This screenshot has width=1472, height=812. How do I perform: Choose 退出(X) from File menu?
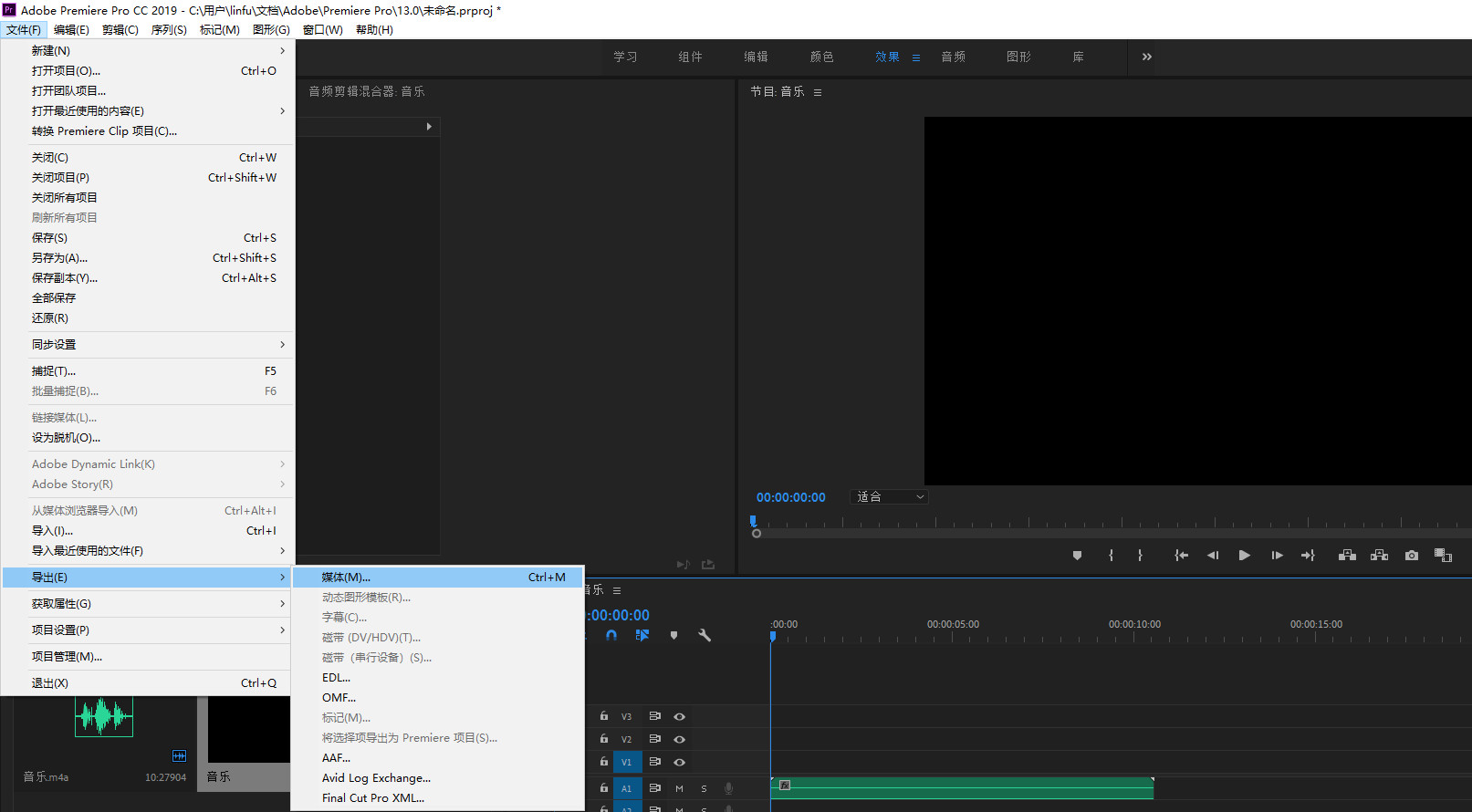click(x=148, y=683)
